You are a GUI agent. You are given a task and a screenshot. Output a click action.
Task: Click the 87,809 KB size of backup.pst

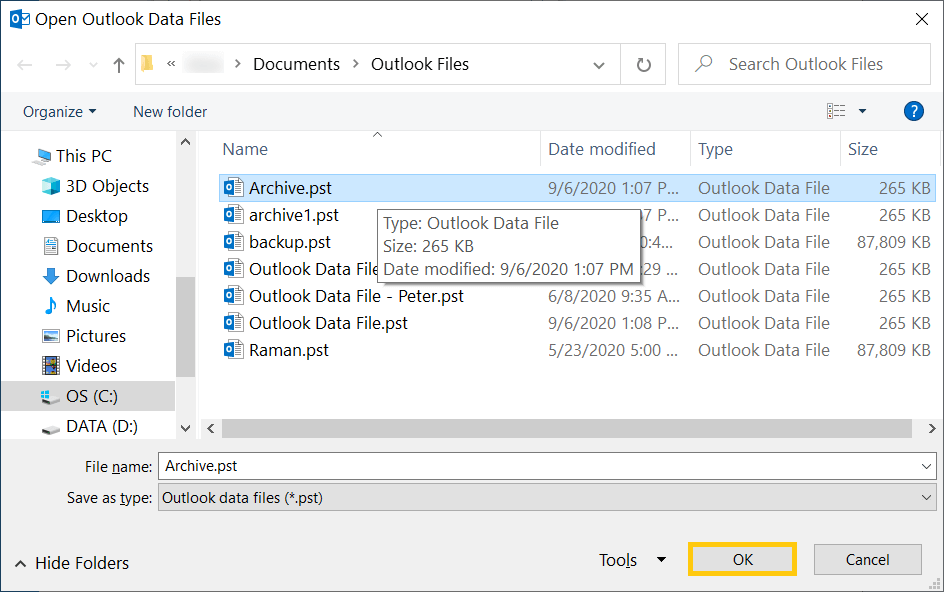pos(893,242)
